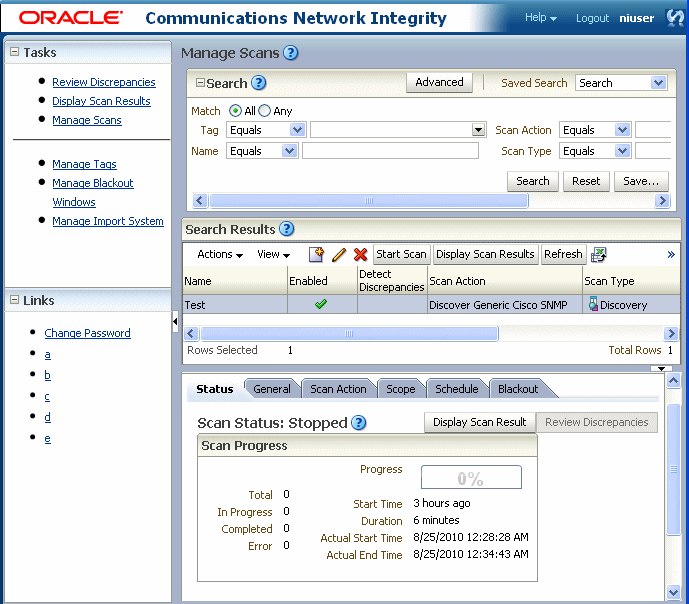The height and width of the screenshot is (604, 689).
Task: Click Start Scan button
Action: [x=401, y=254]
